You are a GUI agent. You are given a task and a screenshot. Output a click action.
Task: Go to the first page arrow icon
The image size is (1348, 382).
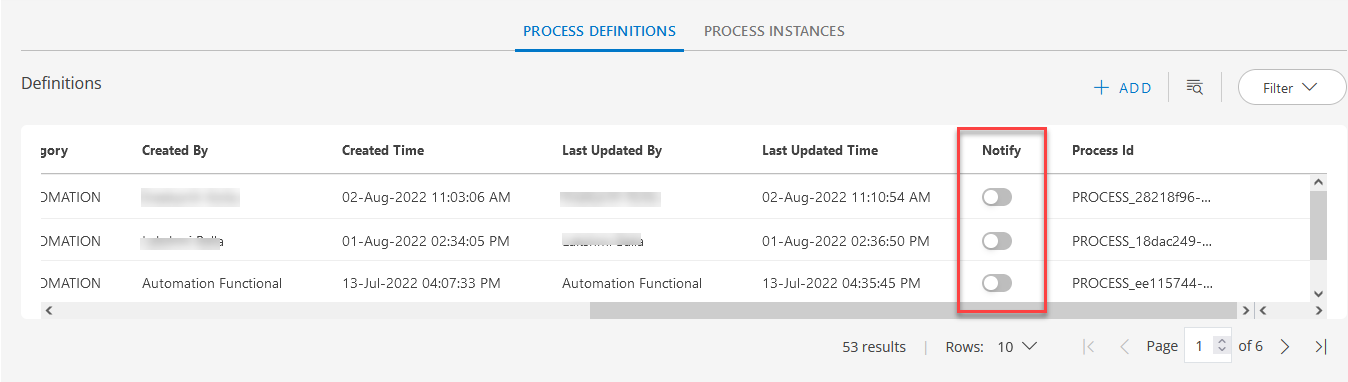point(1089,346)
